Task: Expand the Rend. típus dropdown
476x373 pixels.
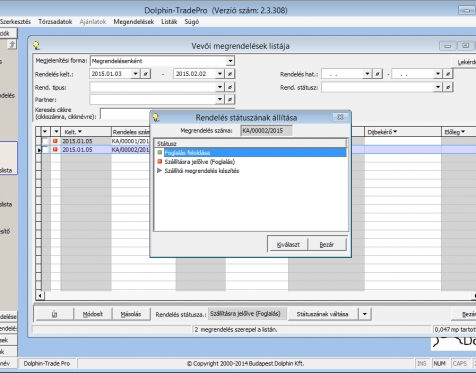Action: pos(220,87)
